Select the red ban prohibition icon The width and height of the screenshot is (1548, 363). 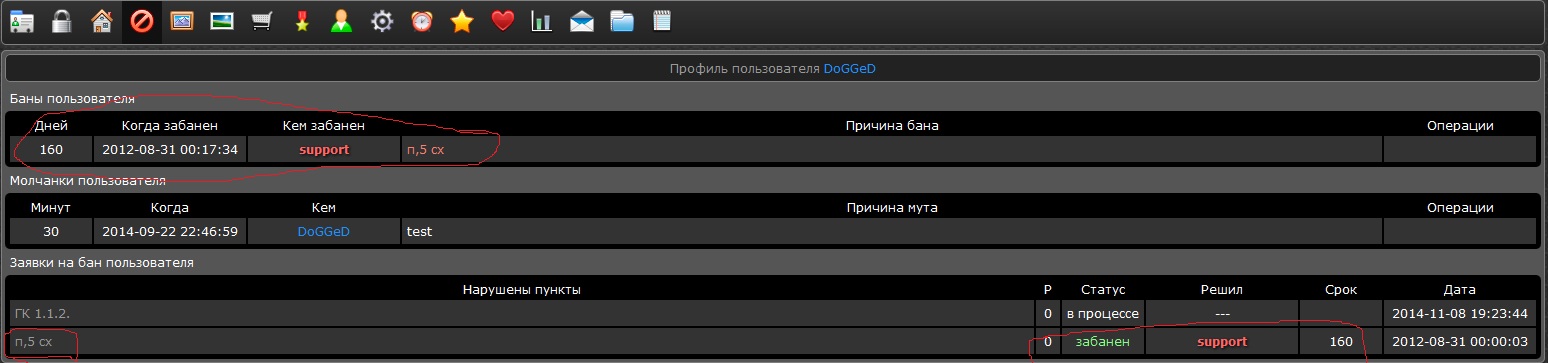[141, 21]
